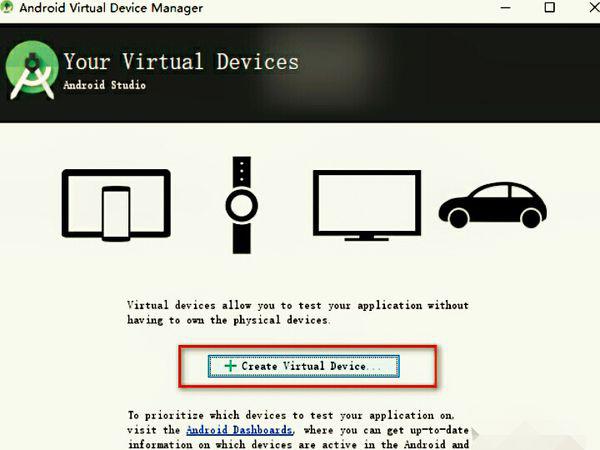Click the Android TV screen icon

click(x=367, y=205)
